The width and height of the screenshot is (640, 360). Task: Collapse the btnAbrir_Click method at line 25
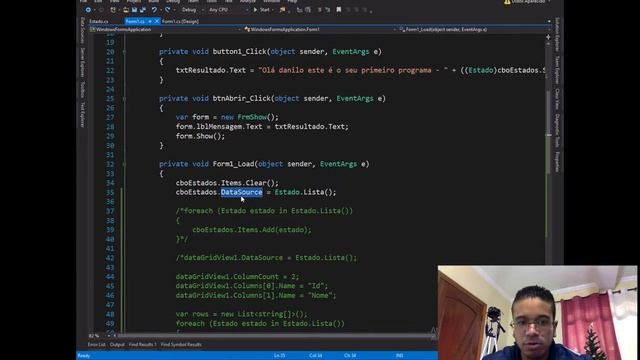pos(124,99)
